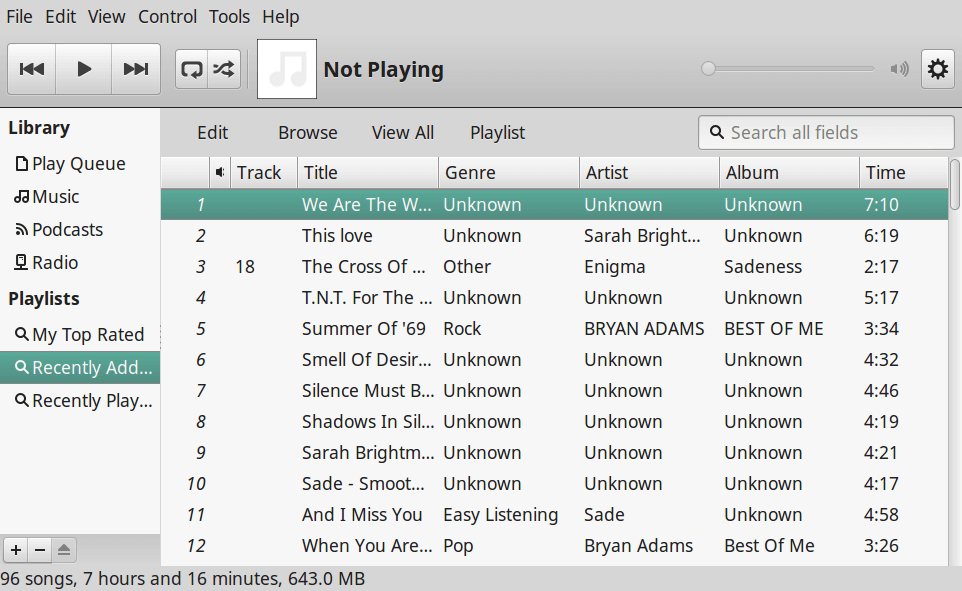Open Radio in the sidebar
962x591 pixels.
(80, 263)
